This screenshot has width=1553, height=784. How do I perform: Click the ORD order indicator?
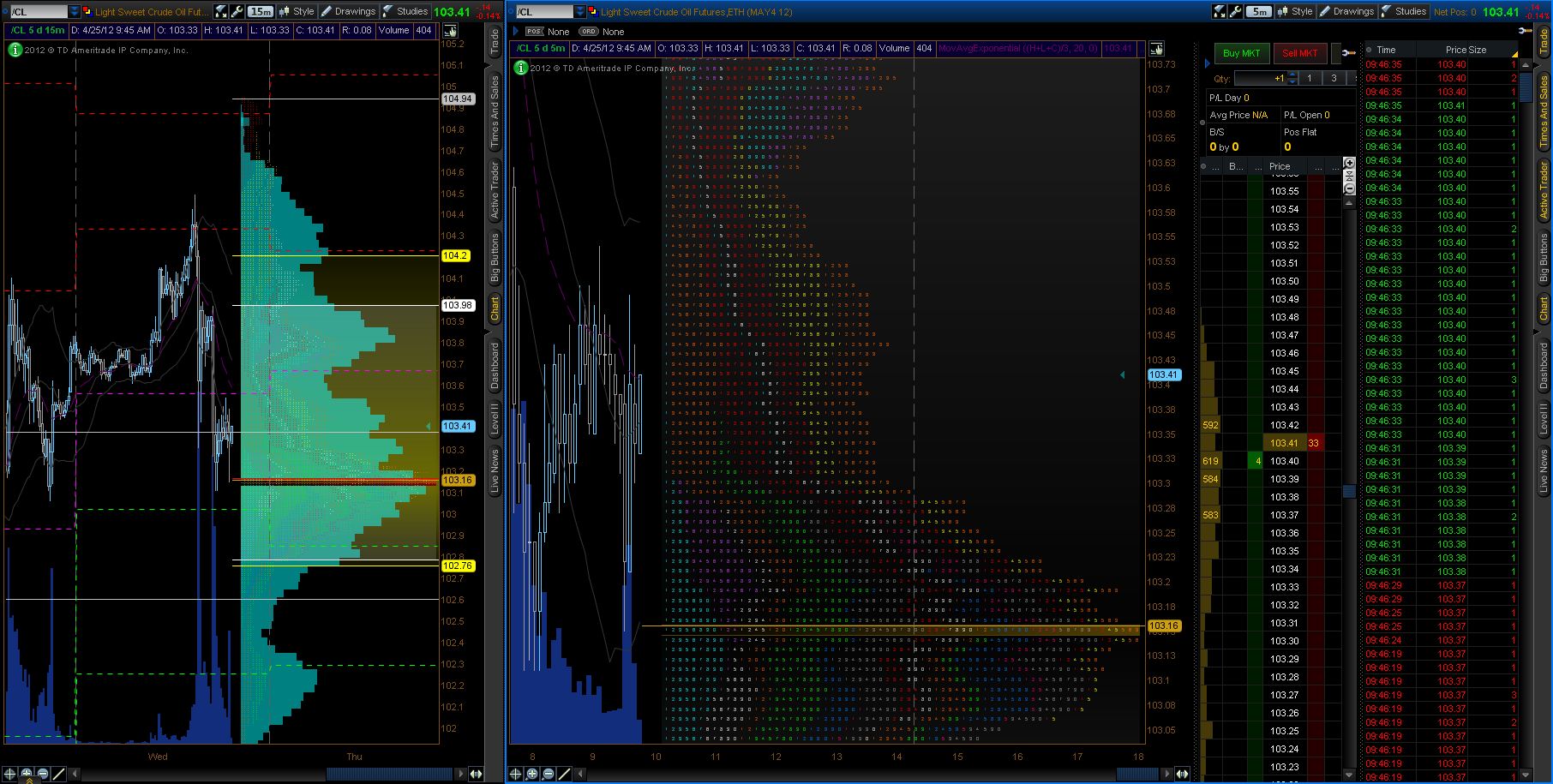click(588, 31)
